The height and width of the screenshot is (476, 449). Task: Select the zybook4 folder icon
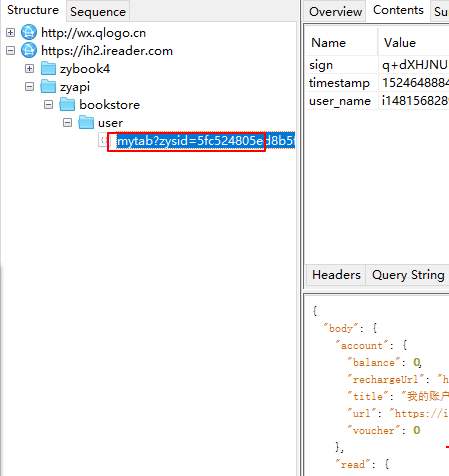coord(48,68)
